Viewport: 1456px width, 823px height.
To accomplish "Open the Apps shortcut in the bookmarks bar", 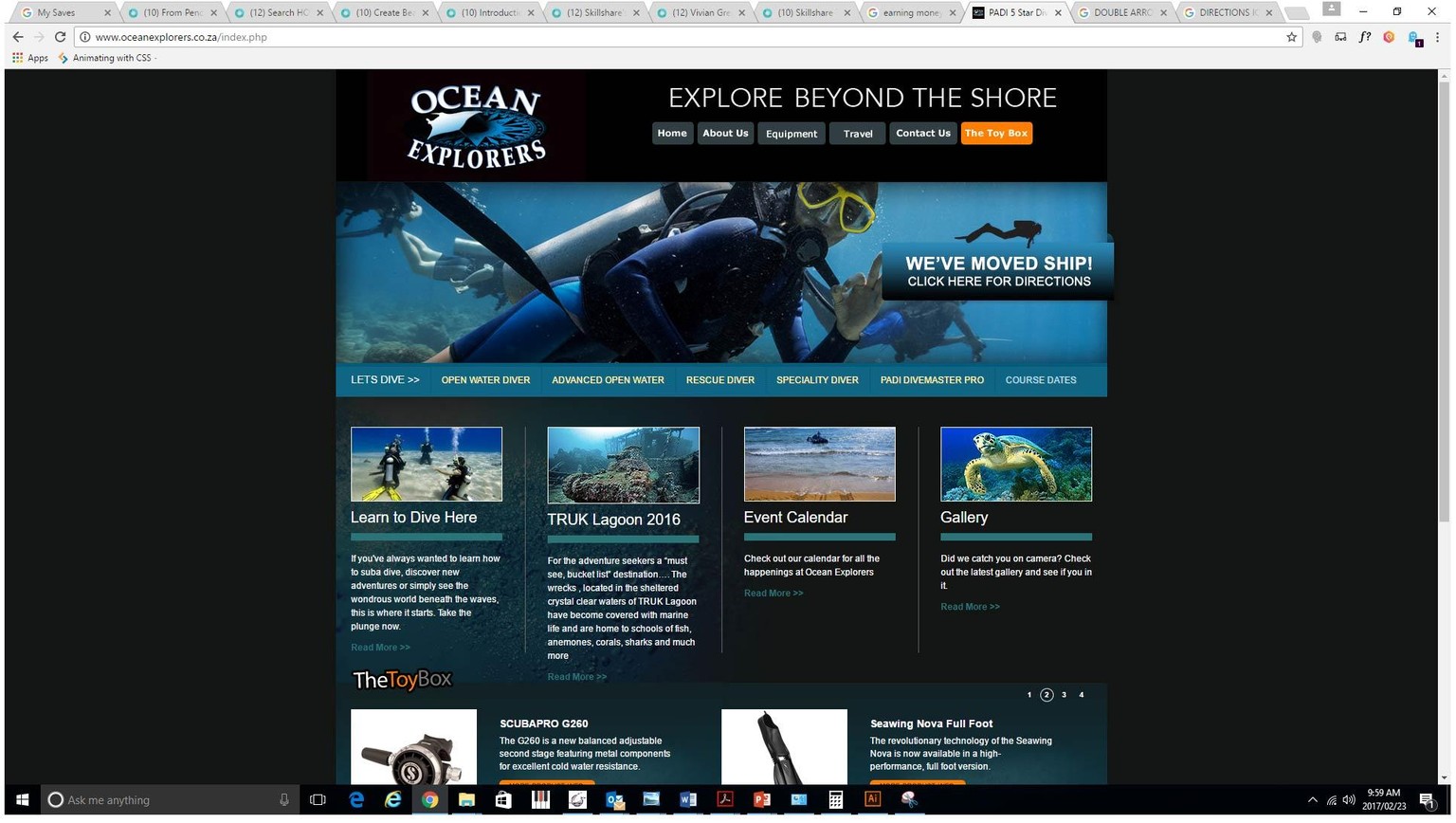I will pos(30,58).
